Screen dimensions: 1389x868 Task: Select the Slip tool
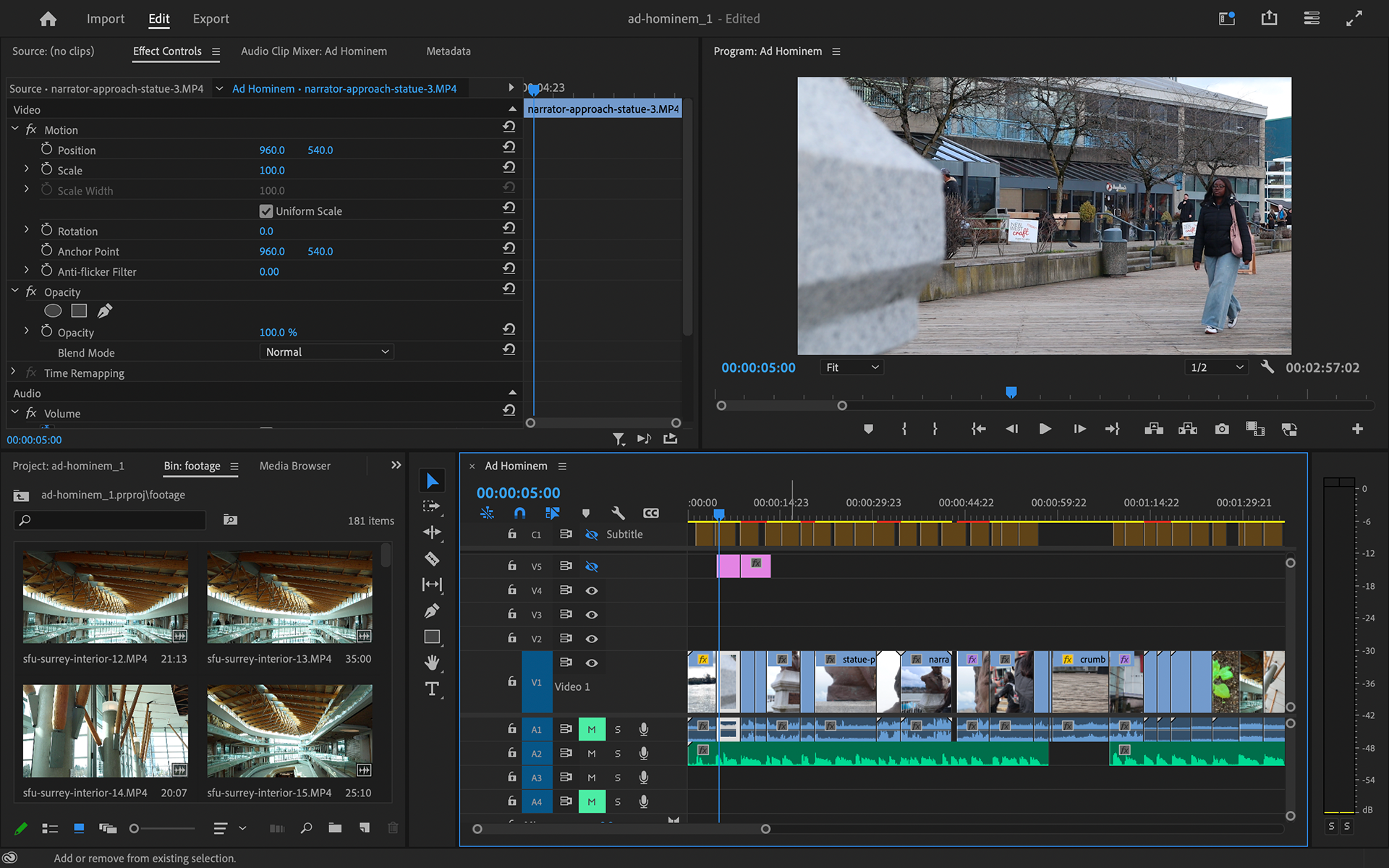tap(432, 584)
